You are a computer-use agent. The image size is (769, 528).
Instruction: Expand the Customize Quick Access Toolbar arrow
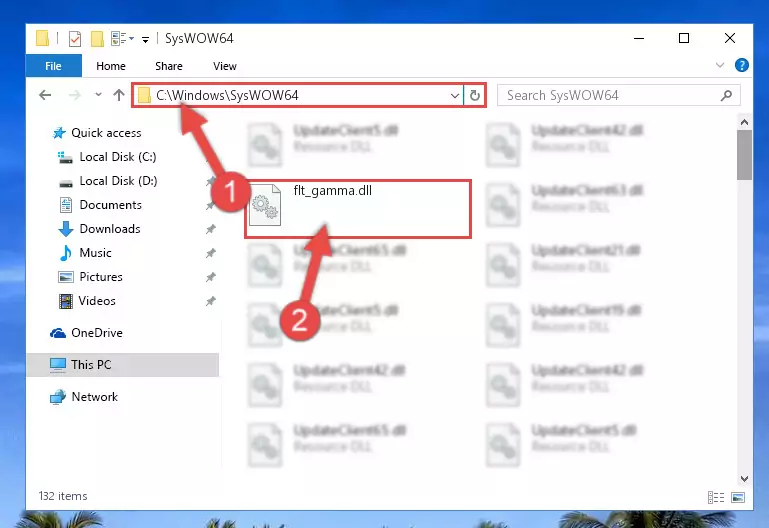(145, 40)
